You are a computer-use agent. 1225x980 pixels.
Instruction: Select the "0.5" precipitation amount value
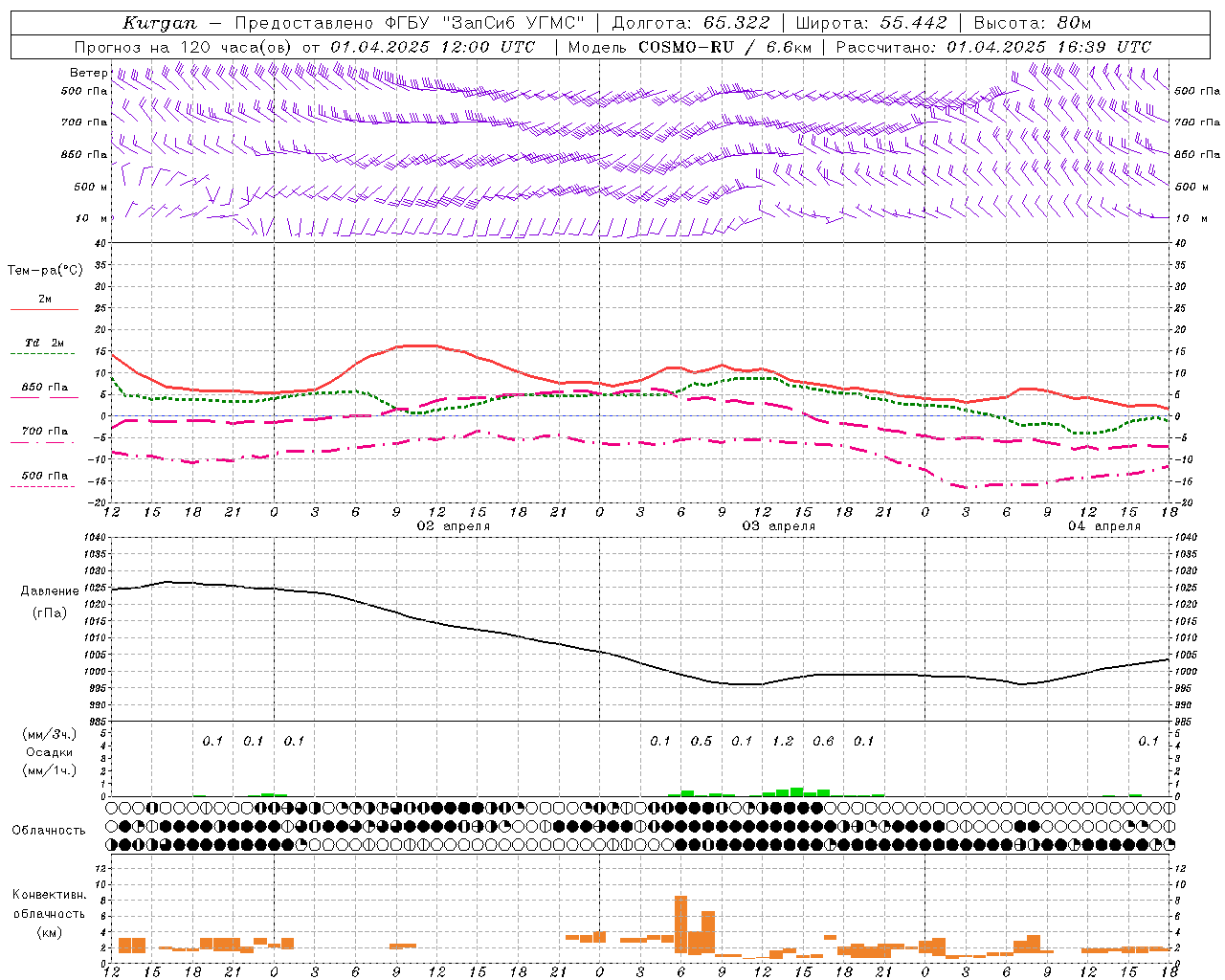tap(702, 741)
